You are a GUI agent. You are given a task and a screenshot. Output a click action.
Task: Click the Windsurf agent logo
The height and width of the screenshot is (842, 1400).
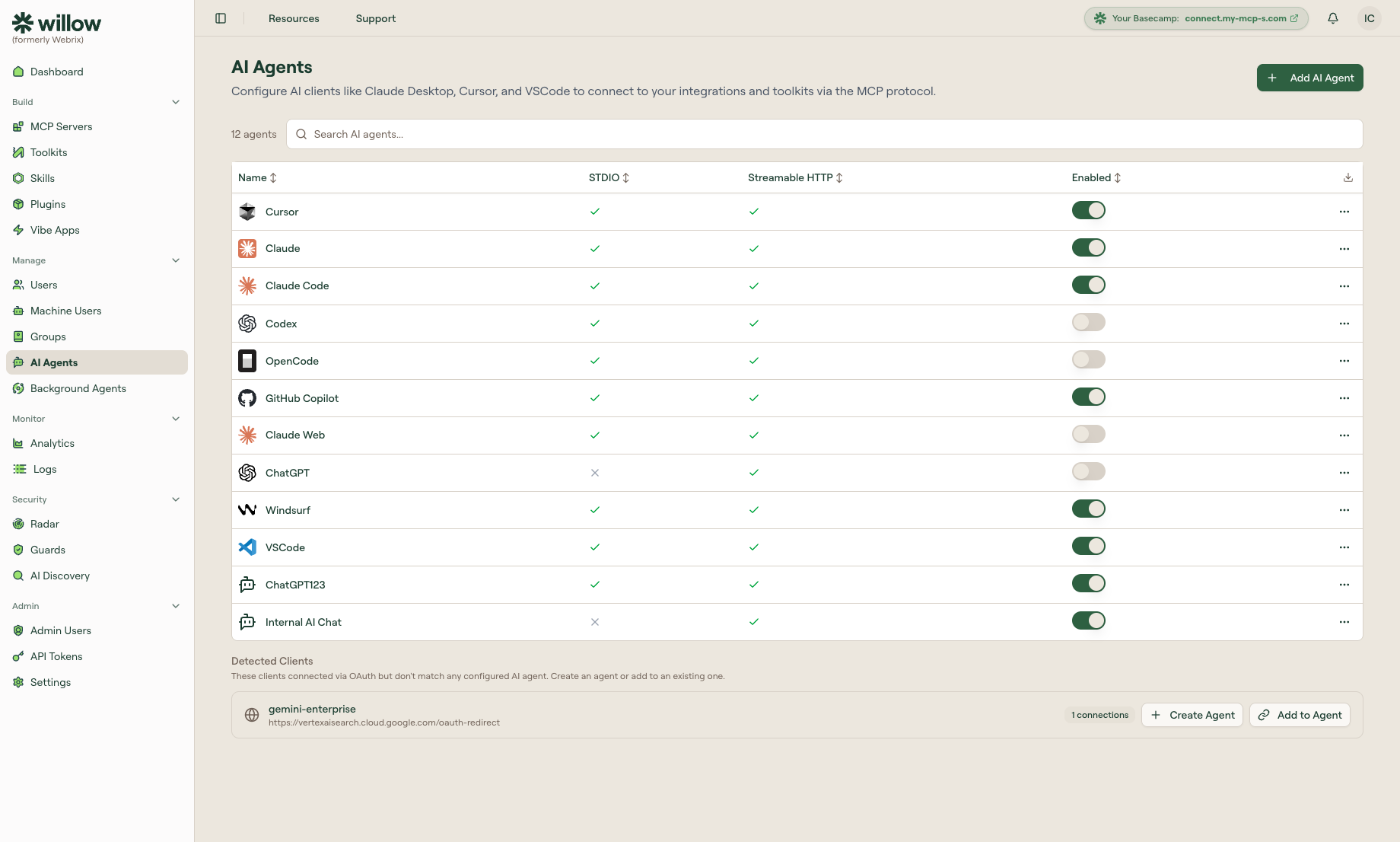coord(247,510)
